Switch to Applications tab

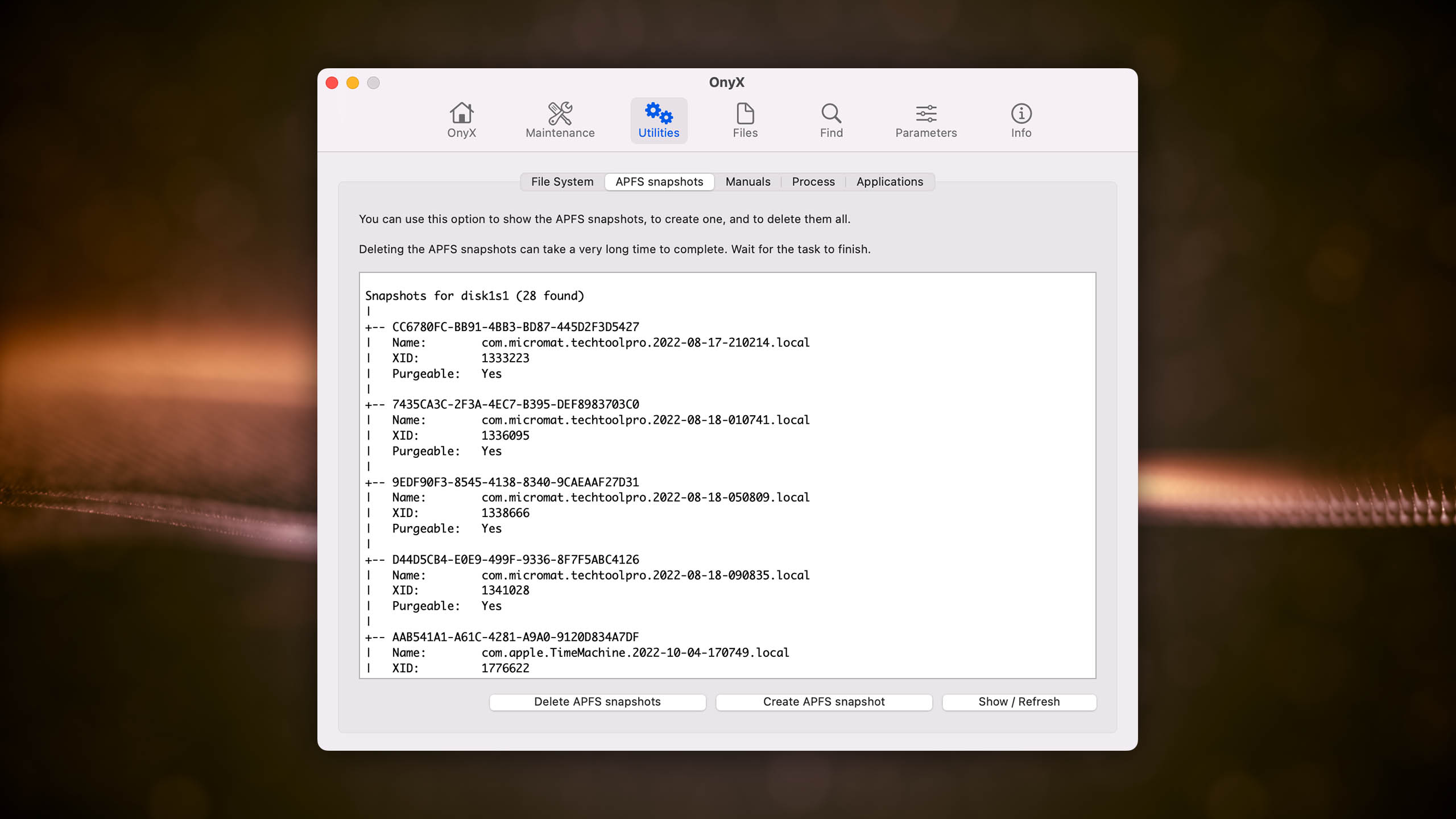pos(890,181)
